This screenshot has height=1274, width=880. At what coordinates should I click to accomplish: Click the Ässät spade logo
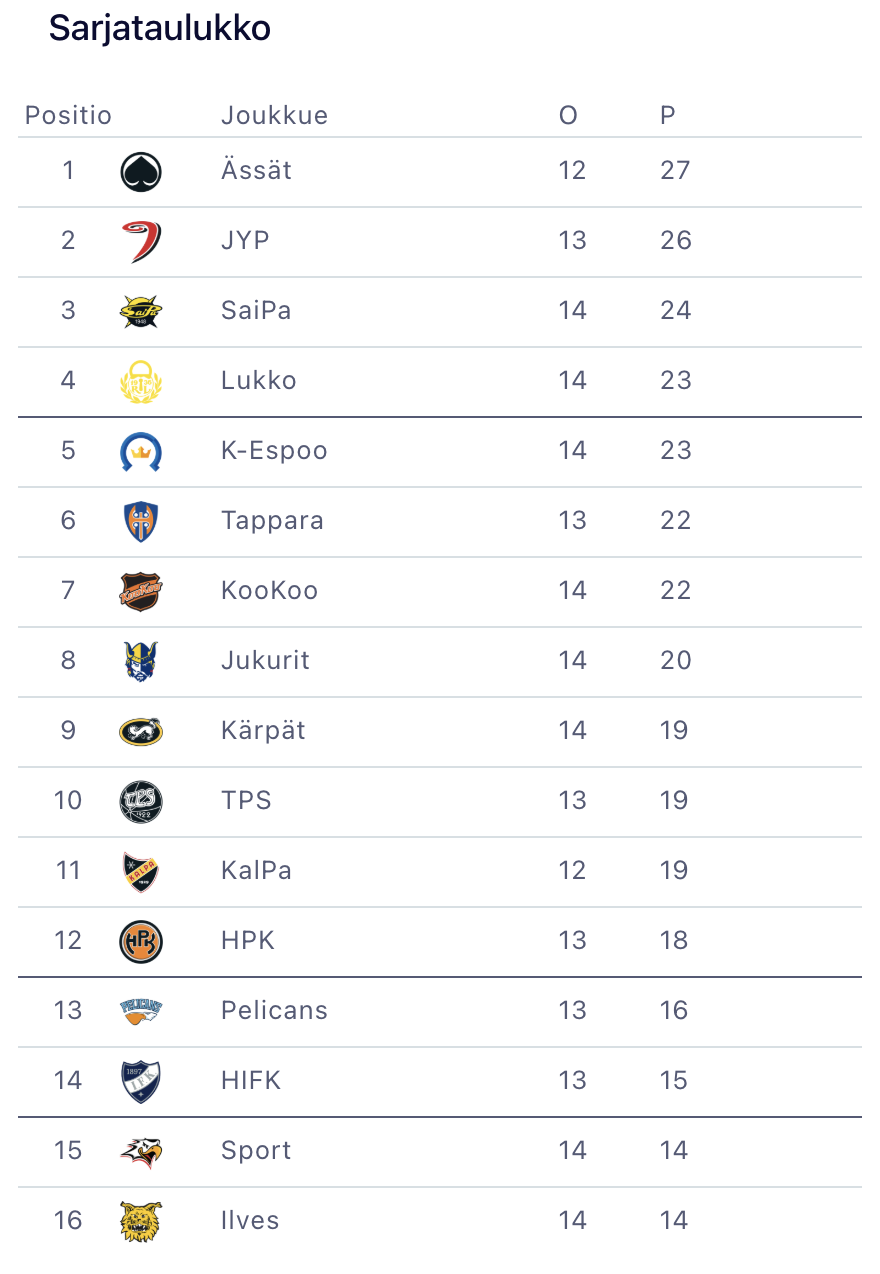coord(141,172)
